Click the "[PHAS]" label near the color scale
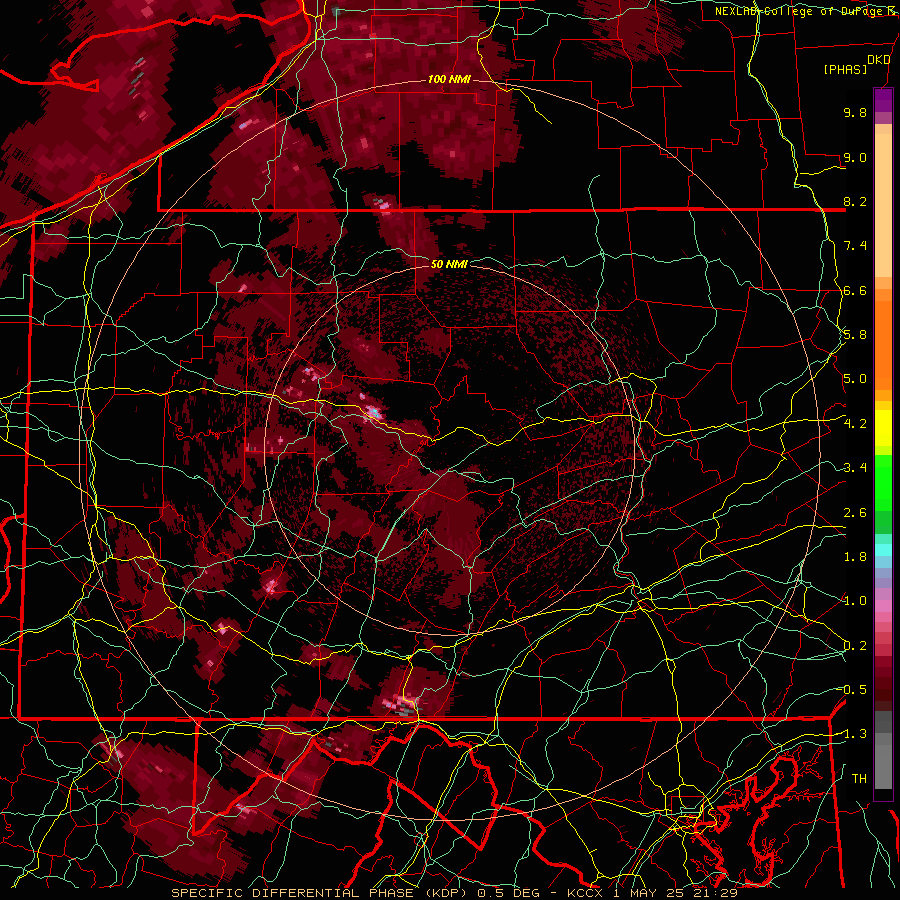Screen dimensions: 900x900 pyautogui.click(x=845, y=69)
